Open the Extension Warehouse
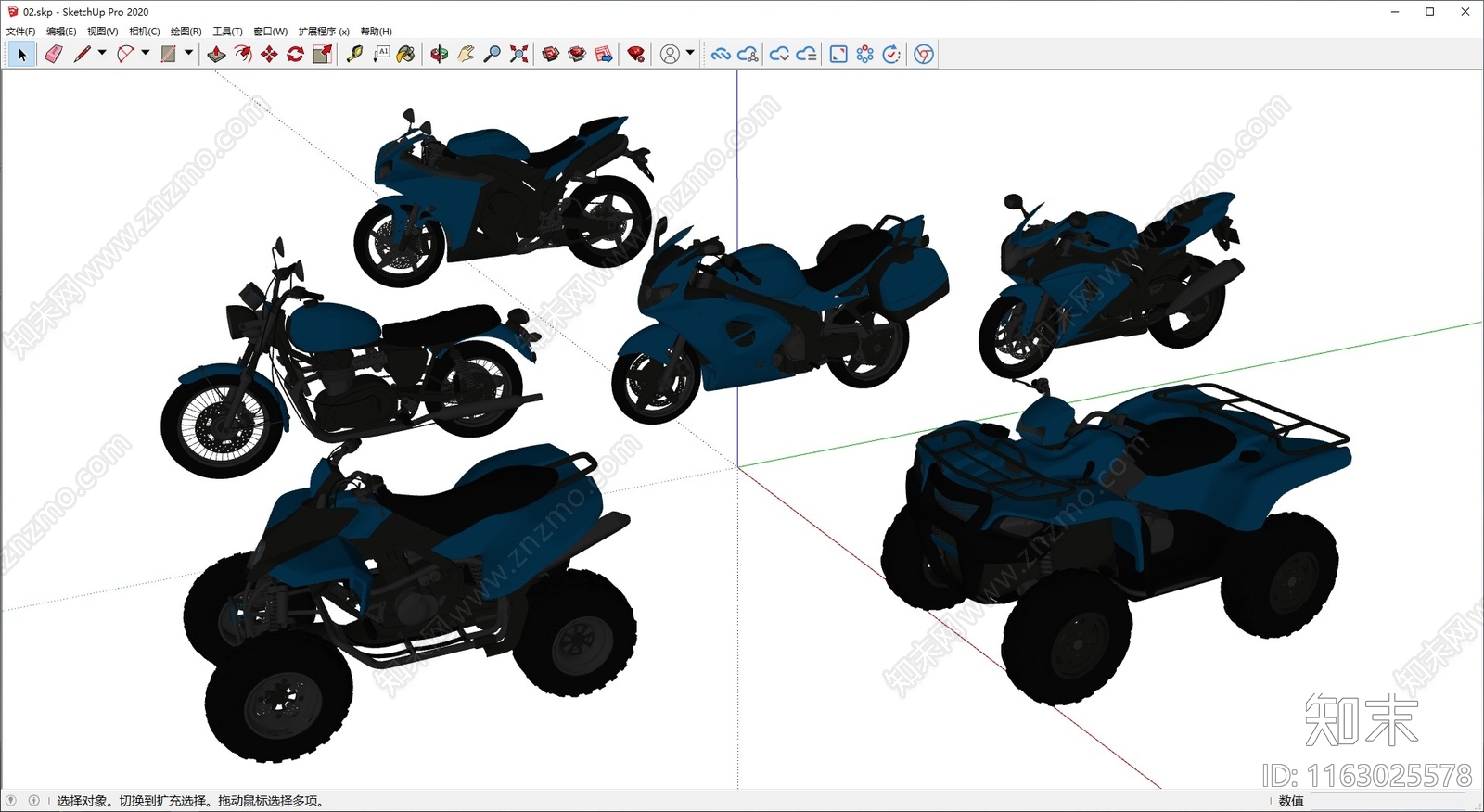The height and width of the screenshot is (812, 1484). tap(577, 55)
